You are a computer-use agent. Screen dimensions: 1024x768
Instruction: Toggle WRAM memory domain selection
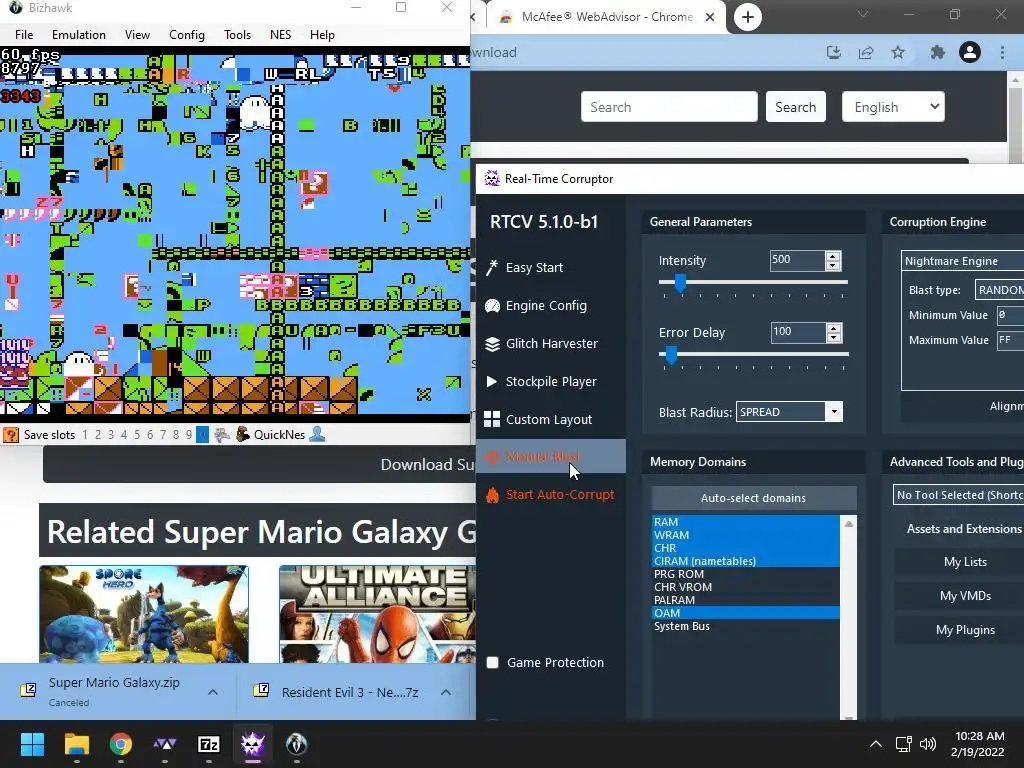(745, 535)
